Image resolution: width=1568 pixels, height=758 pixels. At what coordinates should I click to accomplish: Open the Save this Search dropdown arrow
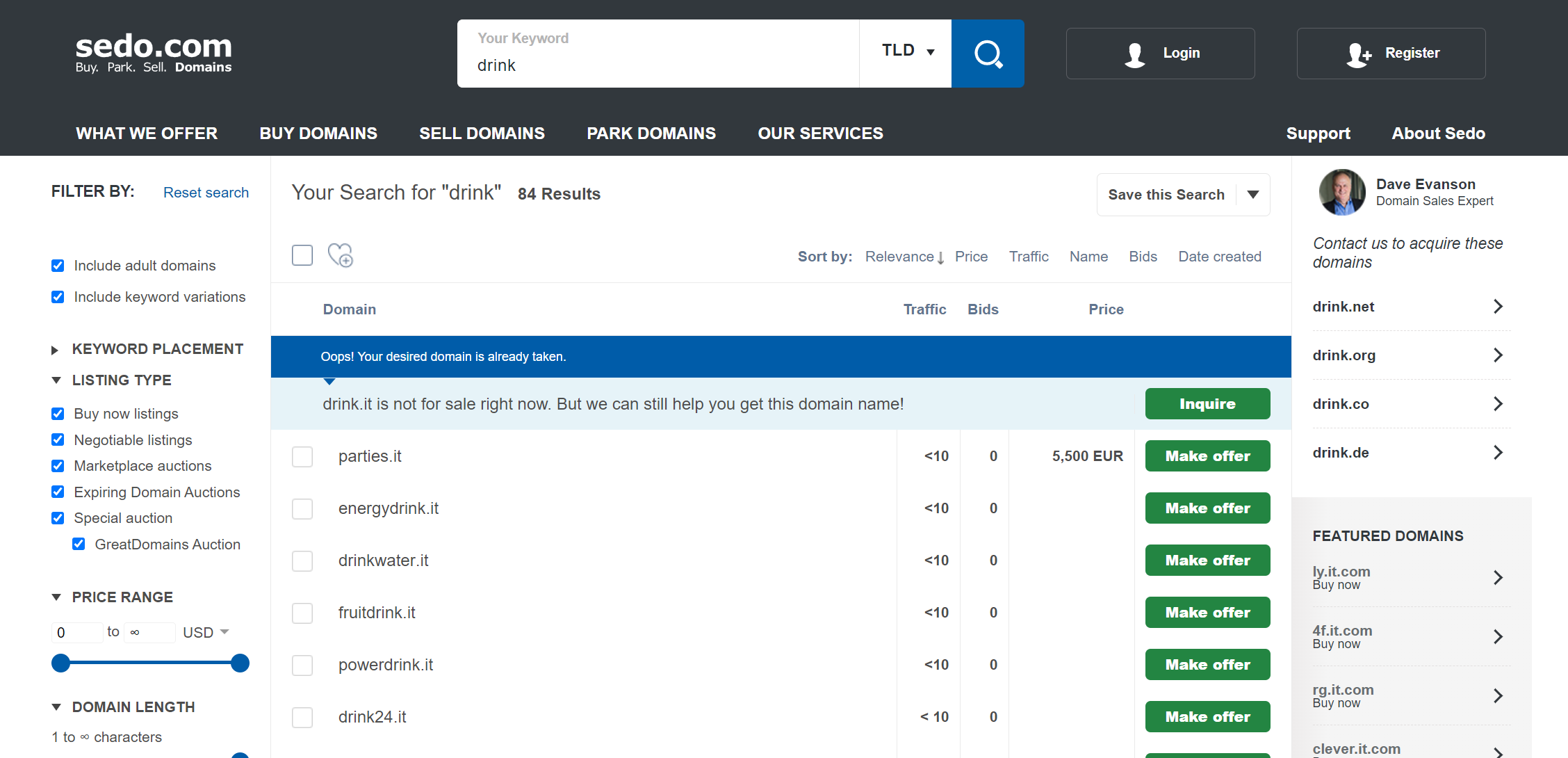click(1253, 195)
